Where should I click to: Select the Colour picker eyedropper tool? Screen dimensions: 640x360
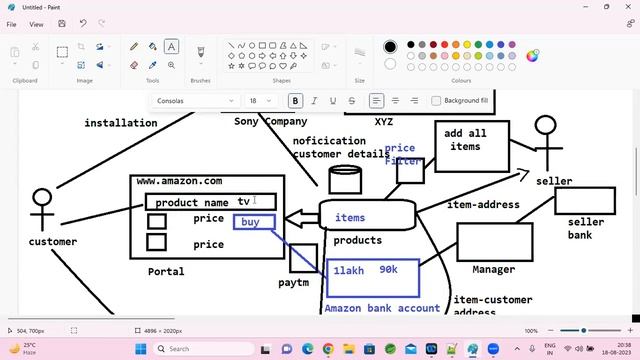(153, 65)
